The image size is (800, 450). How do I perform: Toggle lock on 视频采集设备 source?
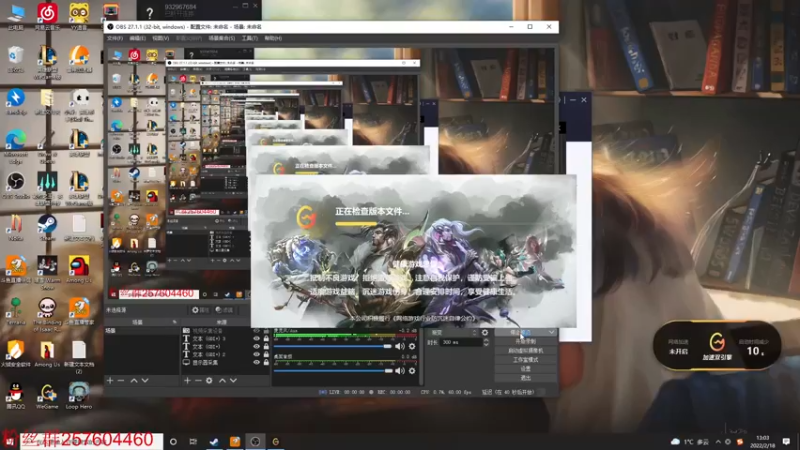click(266, 331)
